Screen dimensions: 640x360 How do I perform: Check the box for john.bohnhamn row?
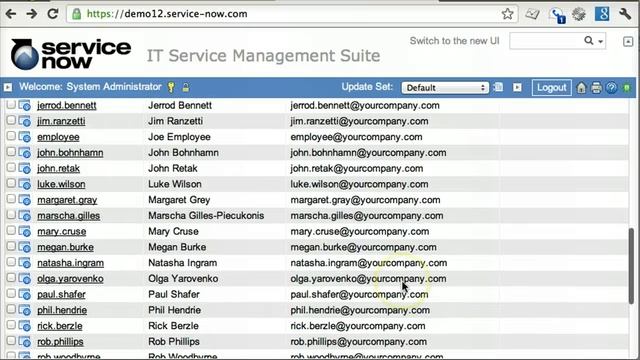[11, 152]
